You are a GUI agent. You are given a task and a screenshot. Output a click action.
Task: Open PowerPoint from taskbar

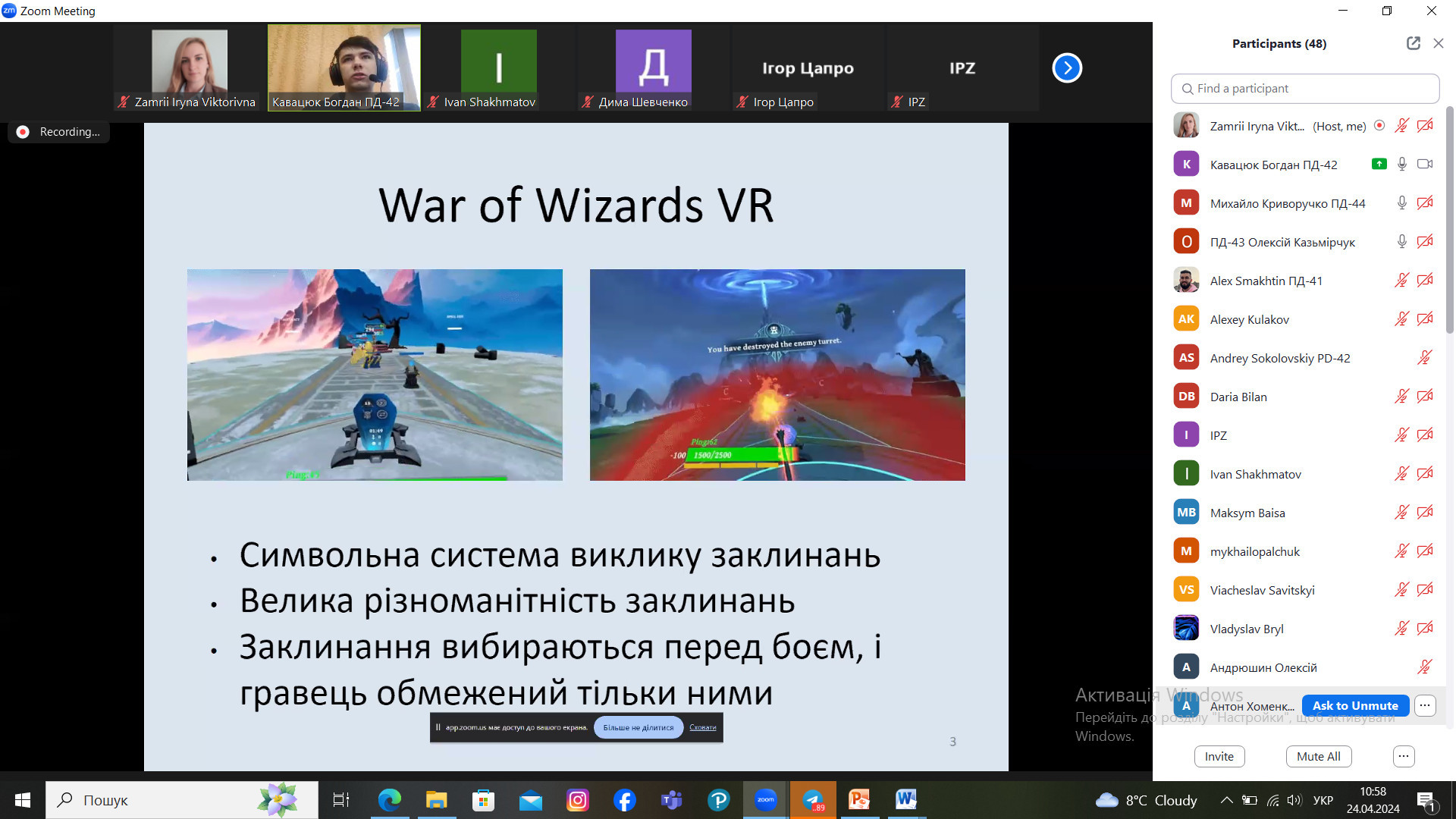click(859, 800)
